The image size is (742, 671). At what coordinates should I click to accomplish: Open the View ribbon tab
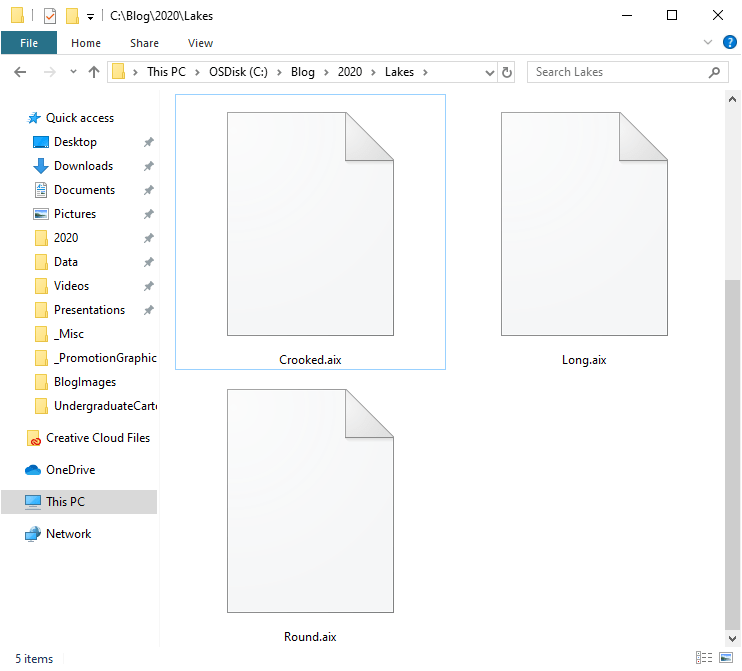(x=200, y=43)
